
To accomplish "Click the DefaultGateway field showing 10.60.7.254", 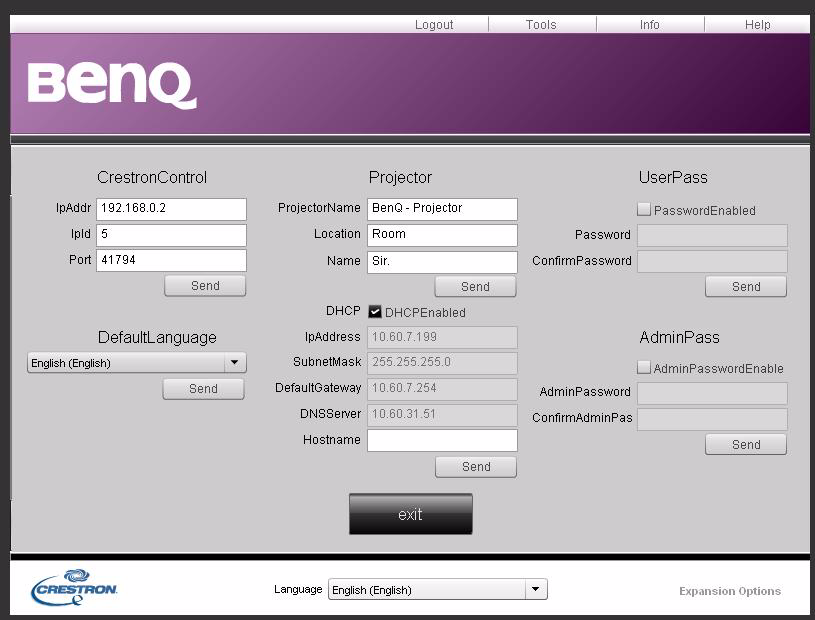I will point(442,389).
